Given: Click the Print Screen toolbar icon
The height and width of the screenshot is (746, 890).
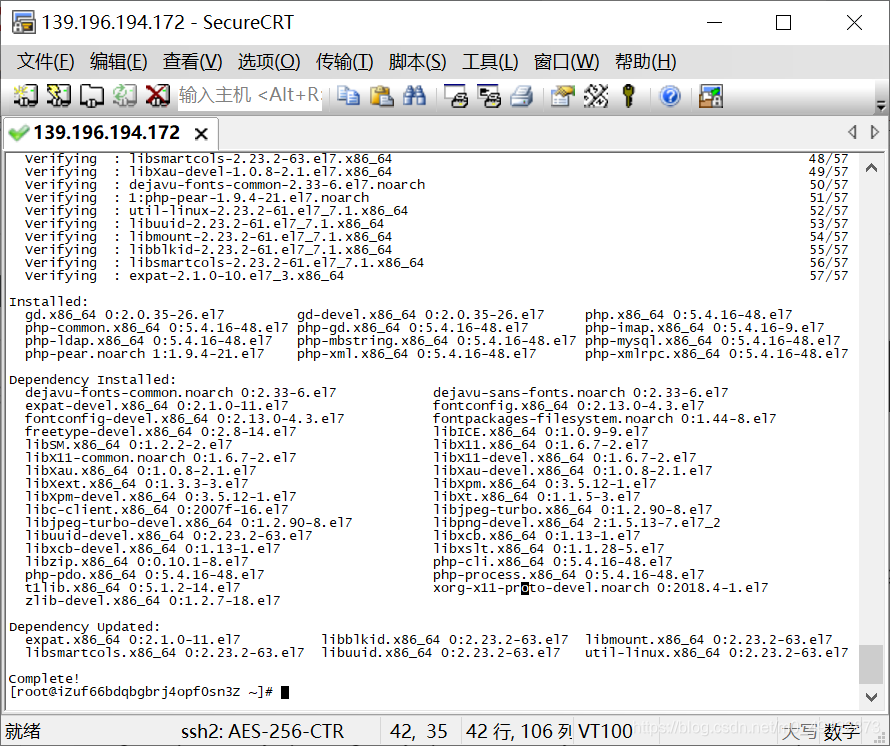Looking at the screenshot, I should 456,95.
